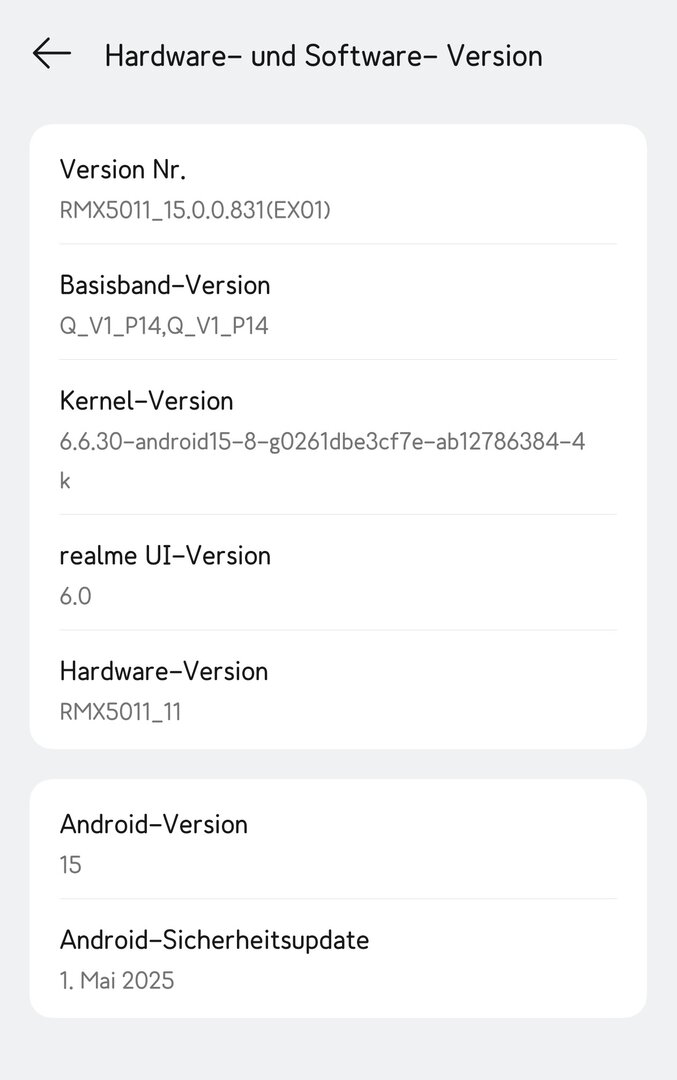Tap the 6.0 realme UI value
The image size is (677, 1080).
pyautogui.click(x=76, y=596)
